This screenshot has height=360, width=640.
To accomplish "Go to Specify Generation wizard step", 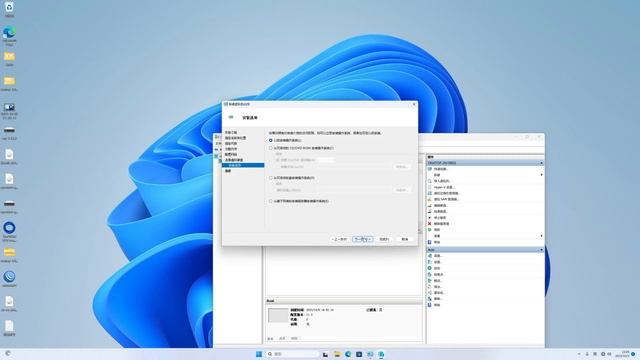I will click(231, 144).
